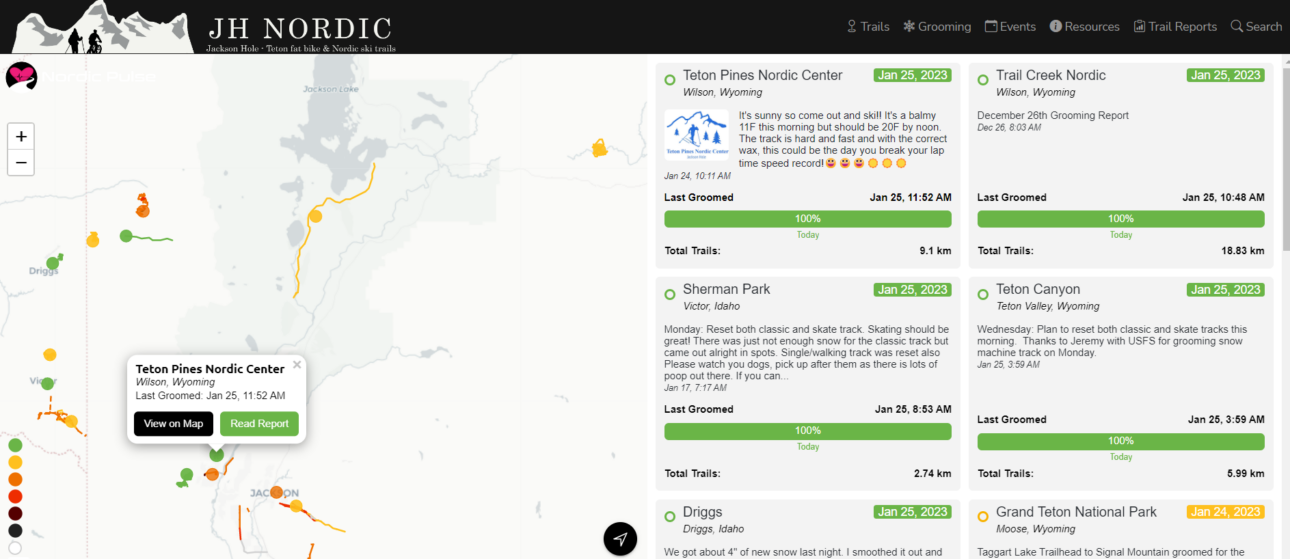This screenshot has height=559, width=1290.
Task: Go to the Events page
Action: pos(1010,26)
